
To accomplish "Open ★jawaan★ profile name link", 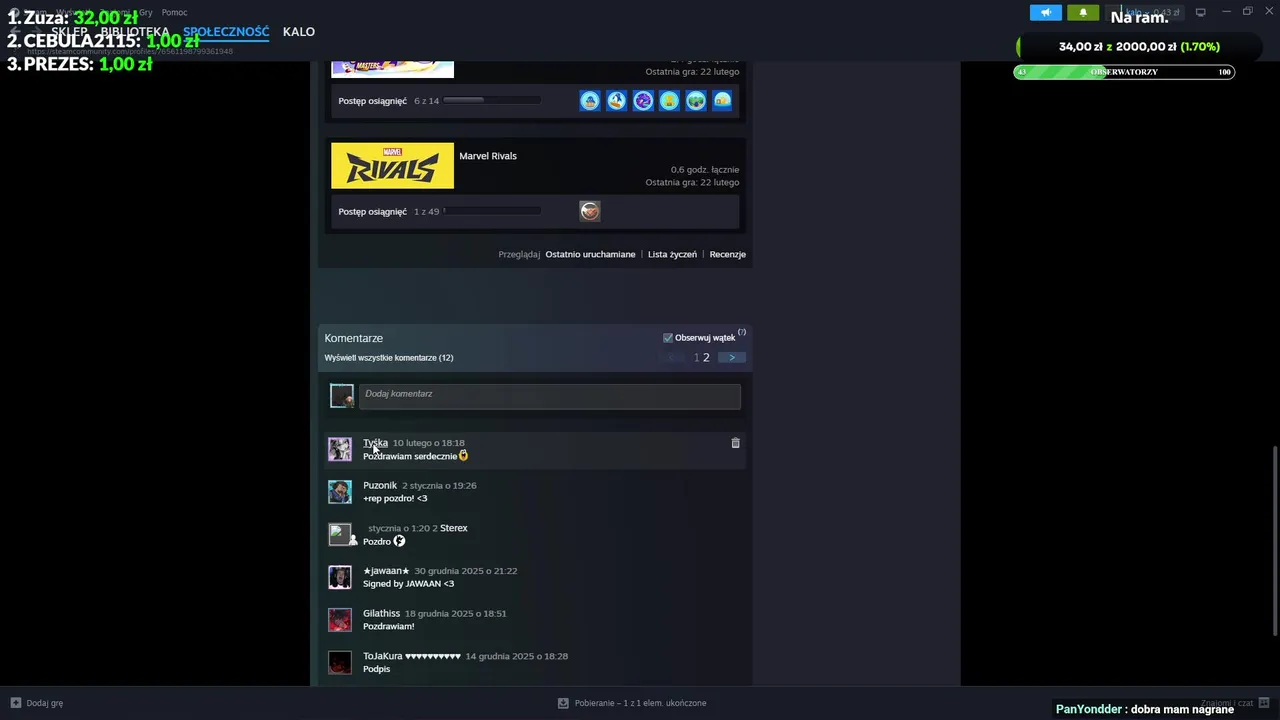I will click(x=386, y=571).
